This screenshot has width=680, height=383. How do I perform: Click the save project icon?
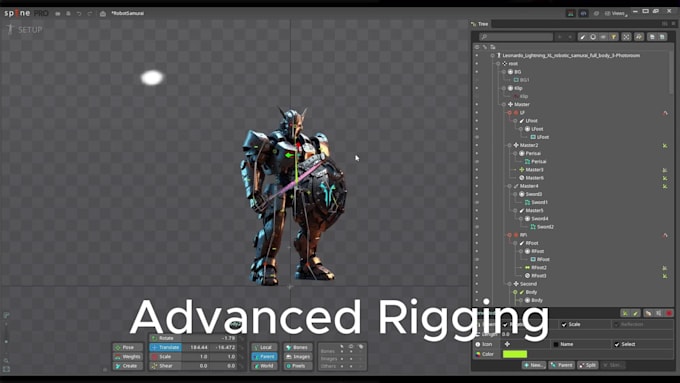pos(69,13)
